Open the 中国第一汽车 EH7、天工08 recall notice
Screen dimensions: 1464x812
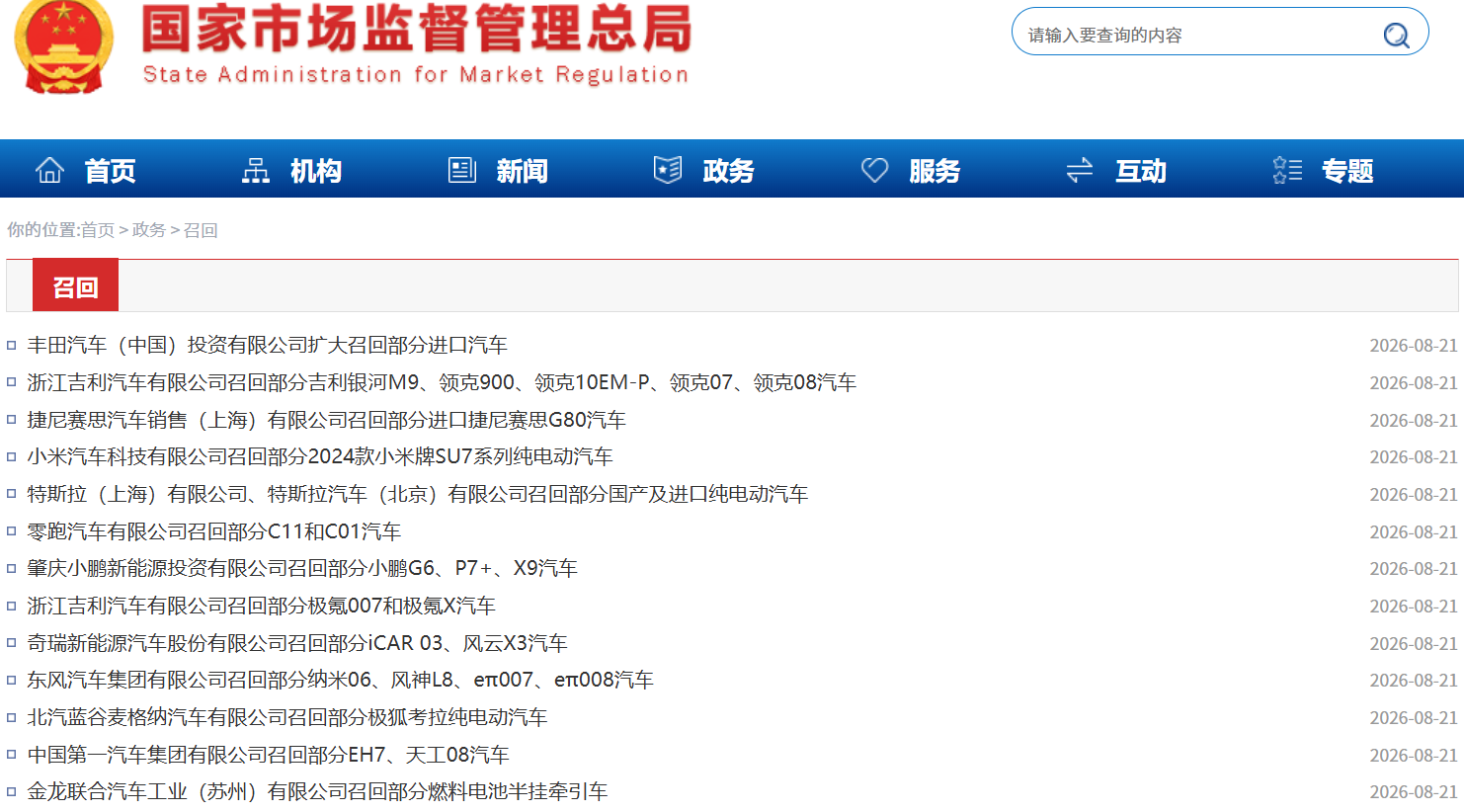click(x=269, y=755)
